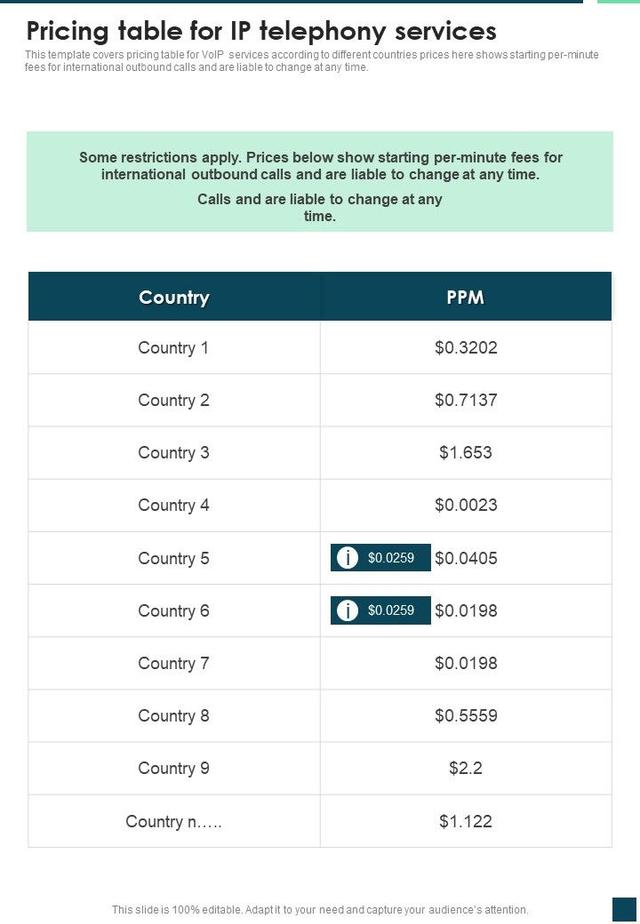This screenshot has height=924, width=640.
Task: Click the Country 9 cell
Action: [x=174, y=768]
